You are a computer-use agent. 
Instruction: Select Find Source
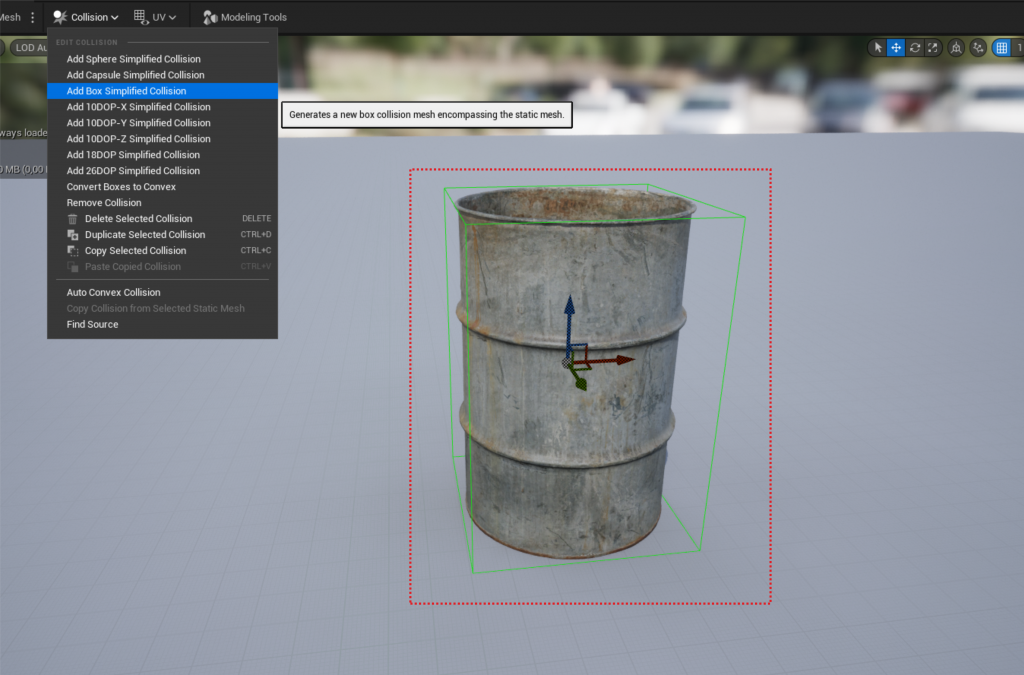(x=163, y=324)
